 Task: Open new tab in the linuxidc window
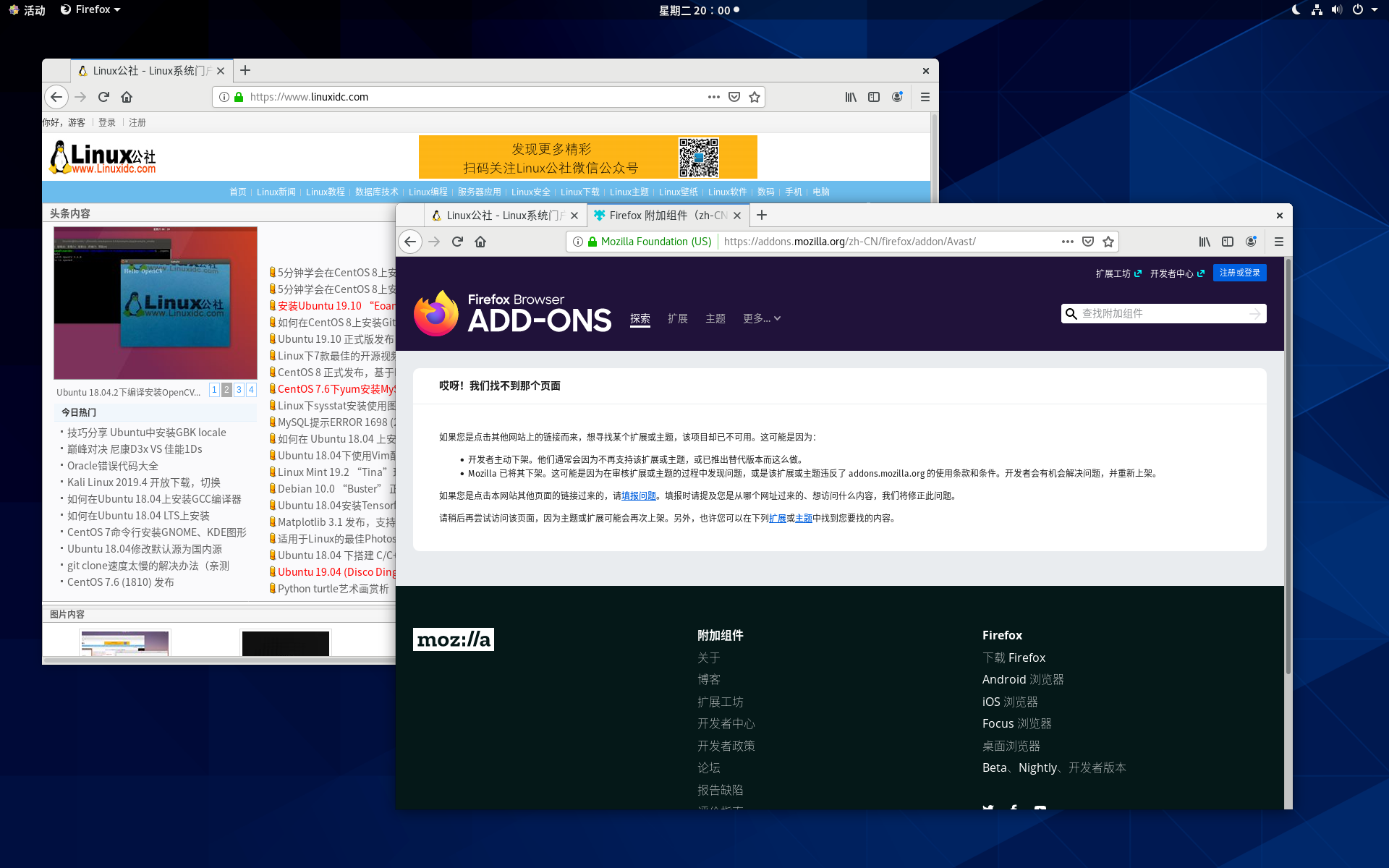click(x=245, y=70)
